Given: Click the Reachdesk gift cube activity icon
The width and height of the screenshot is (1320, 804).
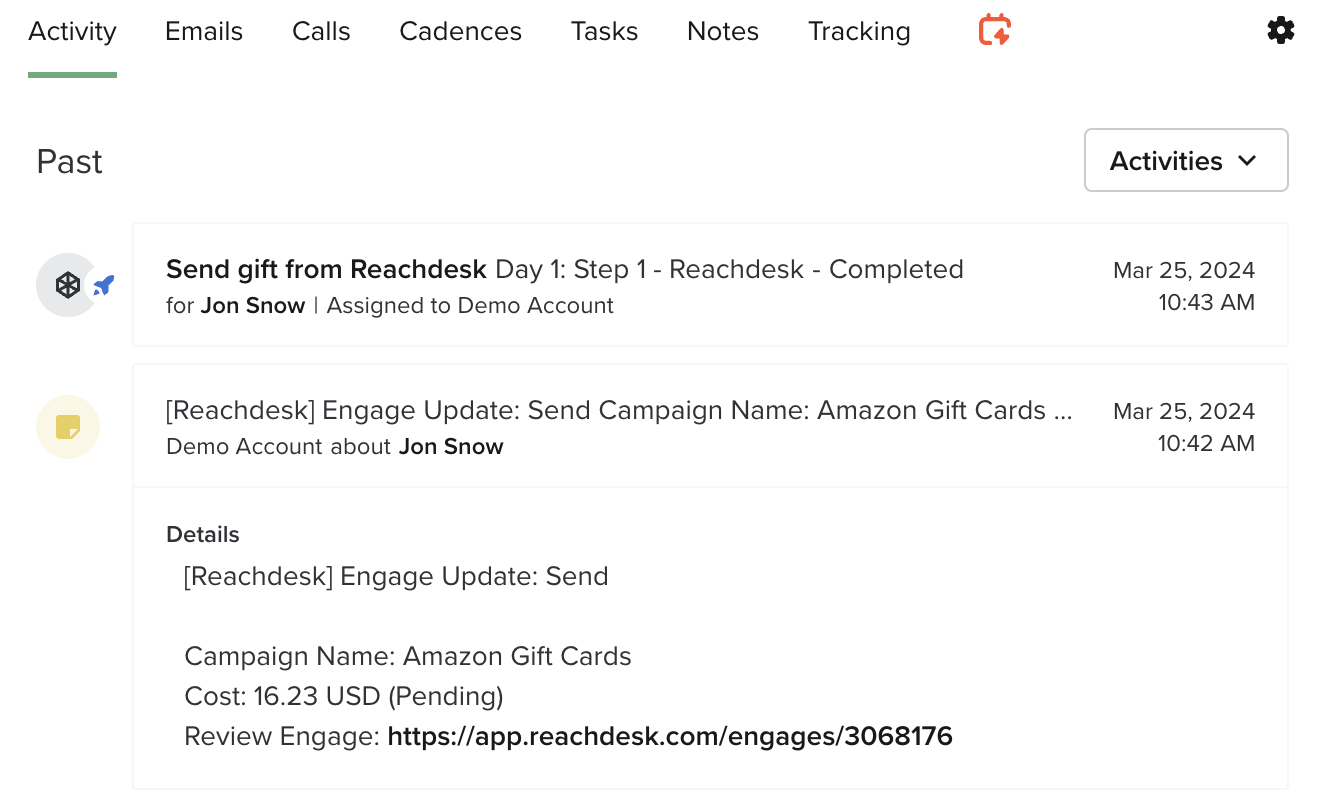Looking at the screenshot, I should point(67,284).
